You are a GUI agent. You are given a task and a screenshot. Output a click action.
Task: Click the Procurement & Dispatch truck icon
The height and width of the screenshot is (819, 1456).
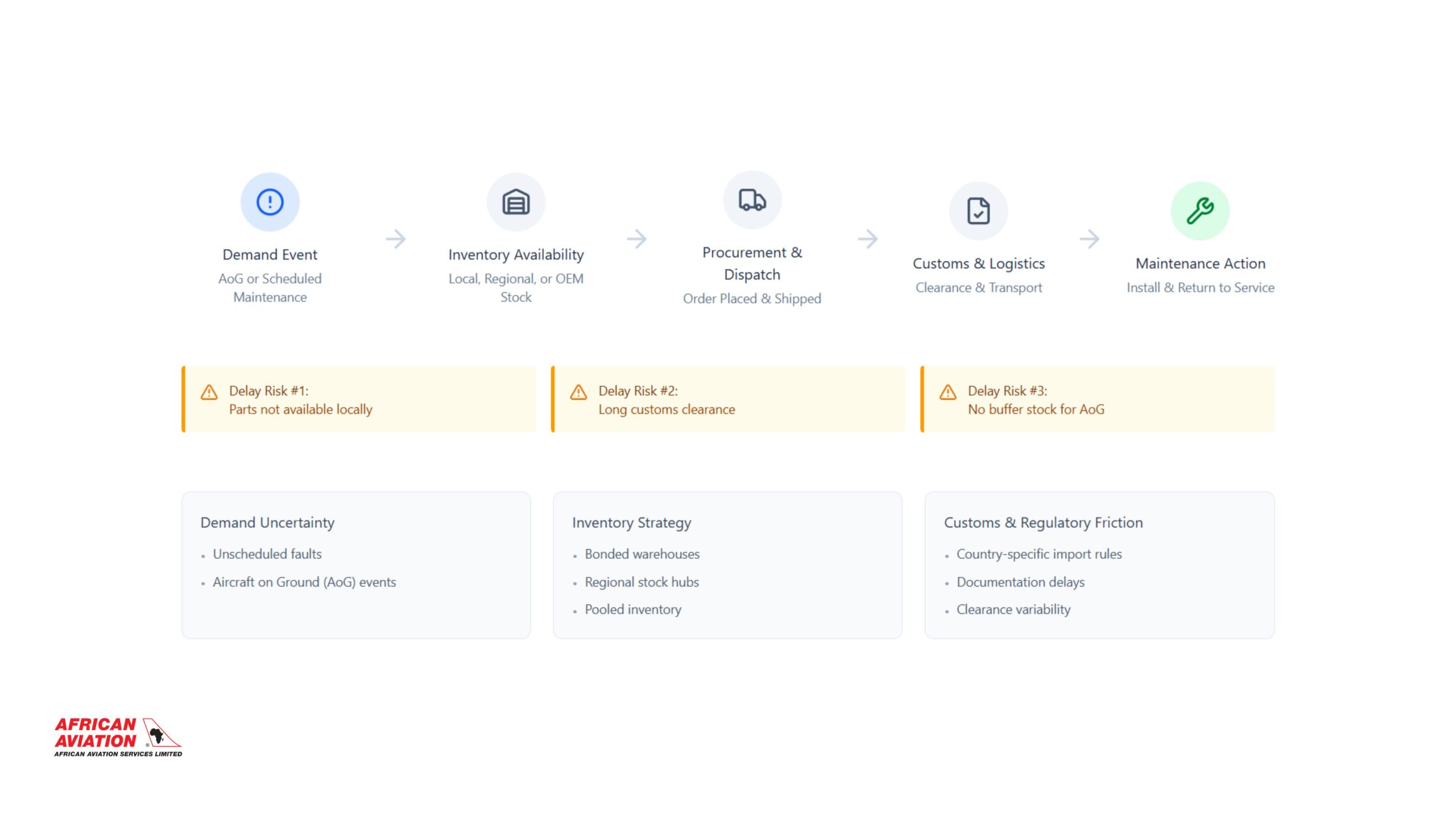[x=752, y=200]
